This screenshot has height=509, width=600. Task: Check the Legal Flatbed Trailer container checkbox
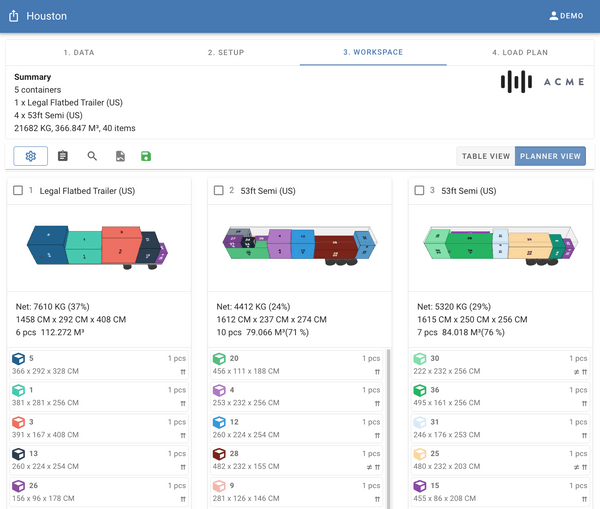click(x=18, y=191)
